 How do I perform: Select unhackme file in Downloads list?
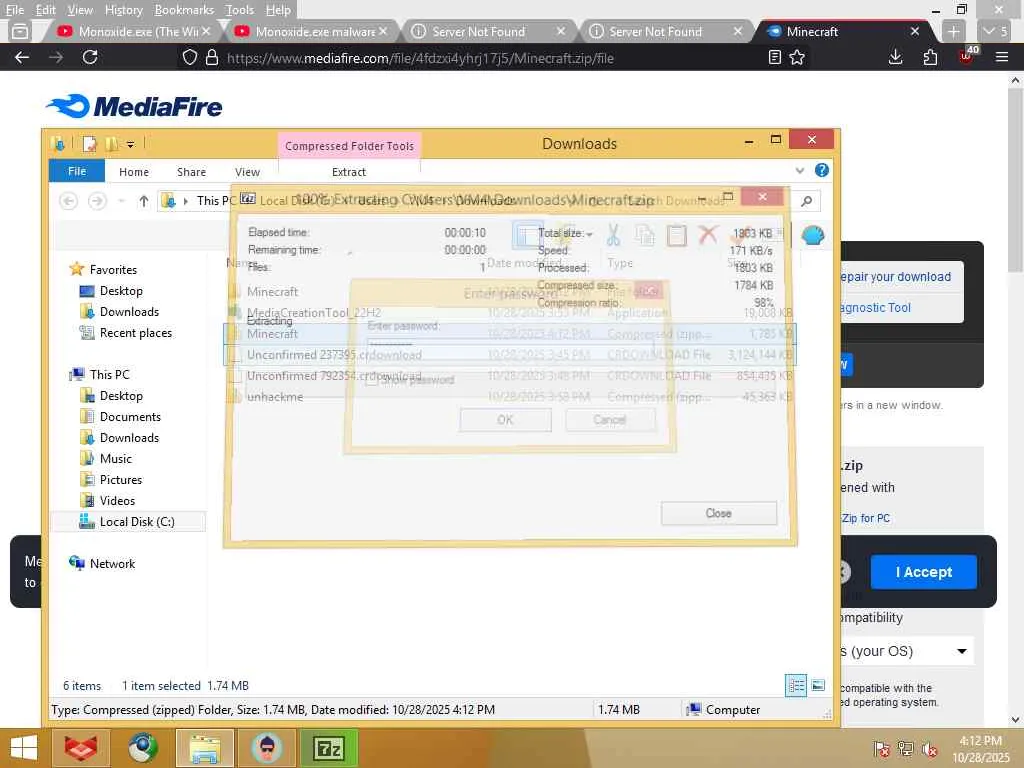510,396
